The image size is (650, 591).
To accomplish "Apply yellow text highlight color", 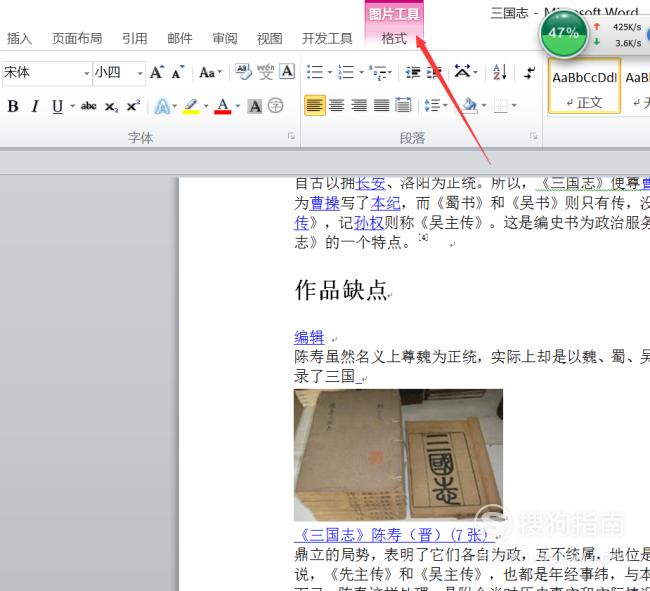I will tap(191, 107).
